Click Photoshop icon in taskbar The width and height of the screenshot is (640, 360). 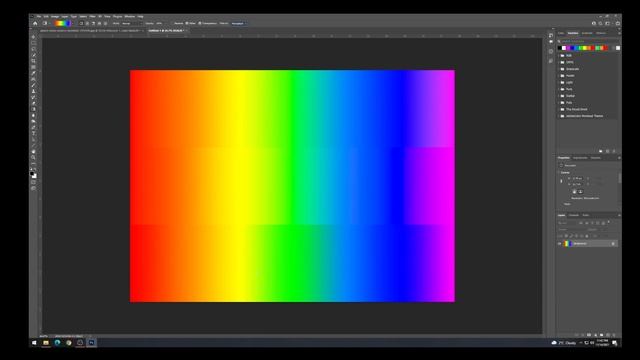[x=91, y=343]
